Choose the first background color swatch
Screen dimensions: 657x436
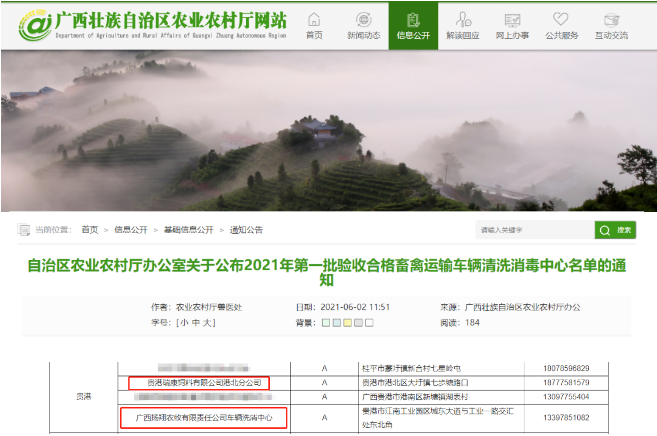(325, 323)
